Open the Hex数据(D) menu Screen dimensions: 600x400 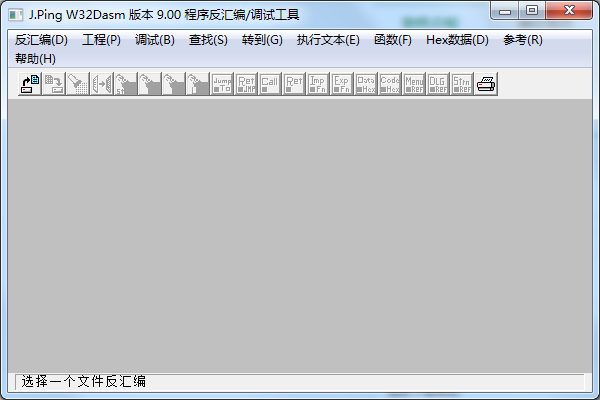tap(457, 40)
